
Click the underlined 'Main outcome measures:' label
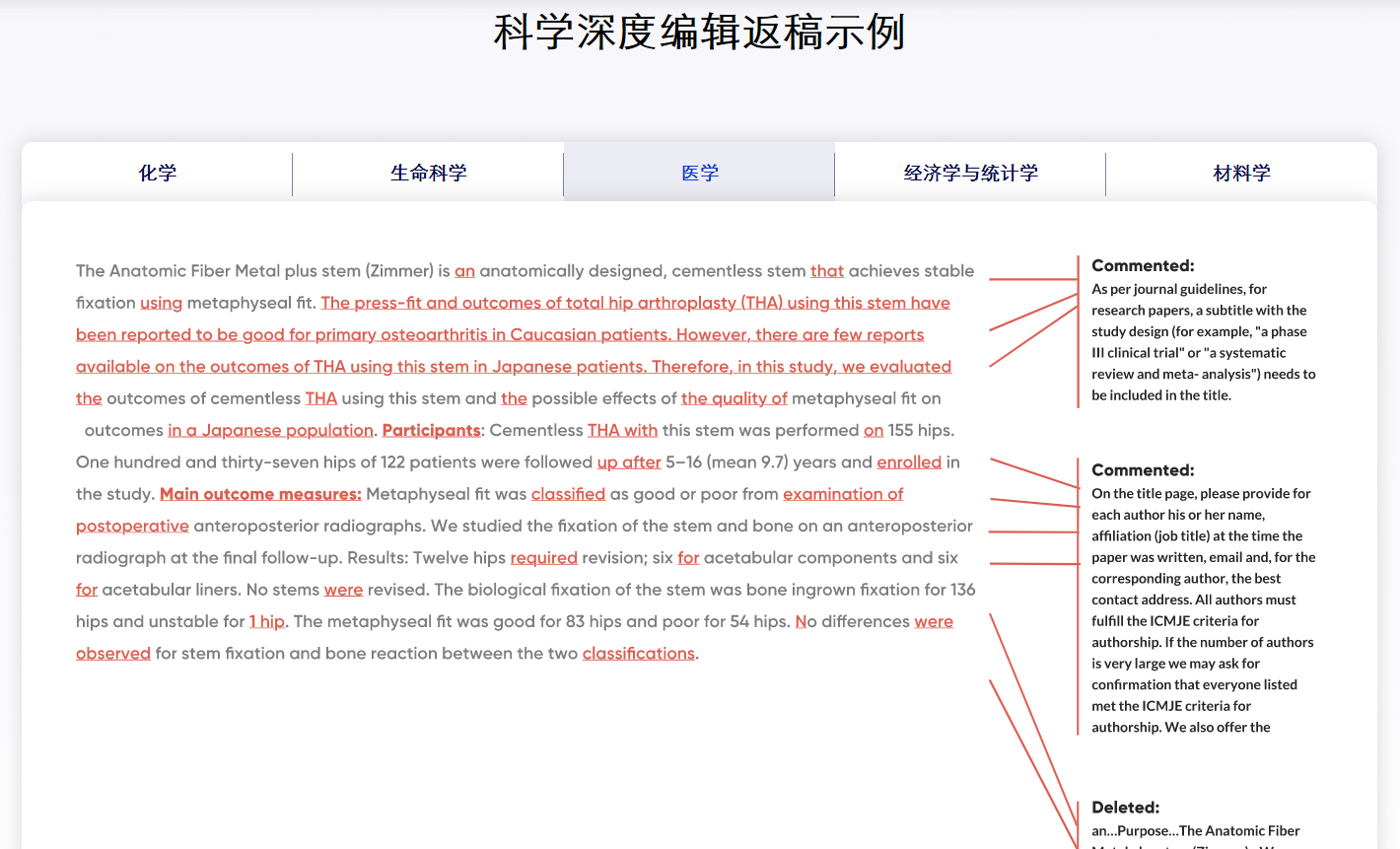coord(260,494)
